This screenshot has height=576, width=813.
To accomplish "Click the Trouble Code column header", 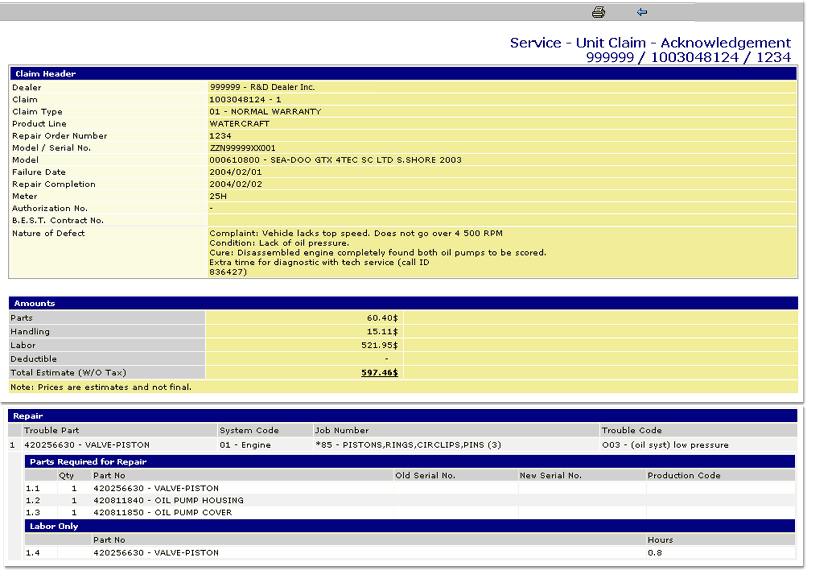I will (632, 430).
